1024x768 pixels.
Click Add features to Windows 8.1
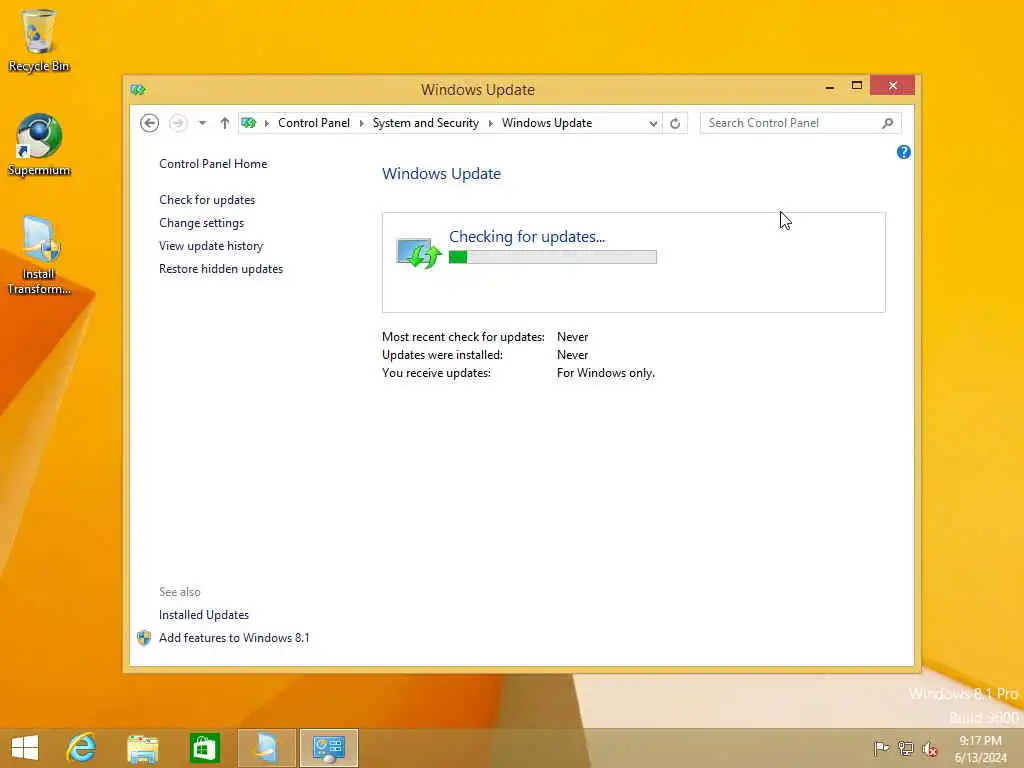(x=234, y=637)
